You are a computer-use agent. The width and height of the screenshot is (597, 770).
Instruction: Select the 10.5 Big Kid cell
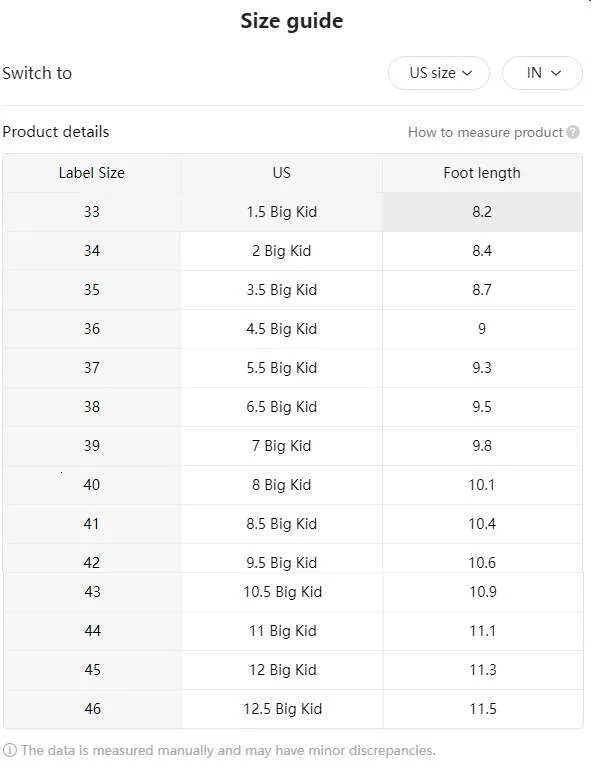pyautogui.click(x=282, y=592)
